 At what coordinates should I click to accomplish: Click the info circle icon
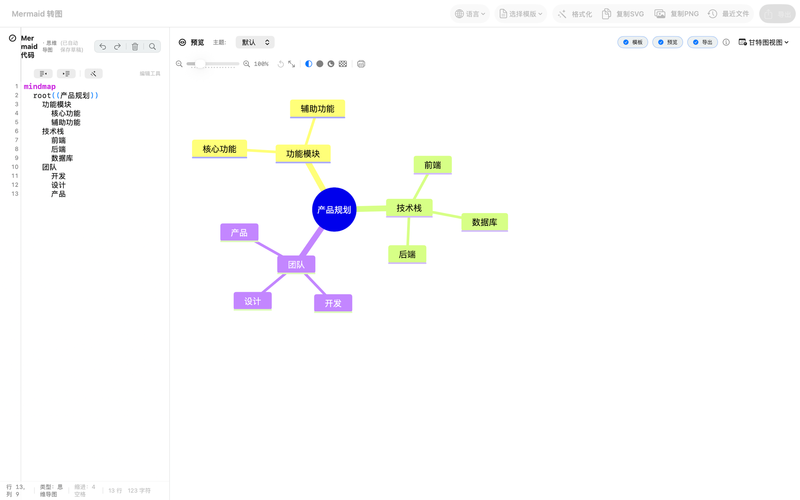[x=726, y=42]
